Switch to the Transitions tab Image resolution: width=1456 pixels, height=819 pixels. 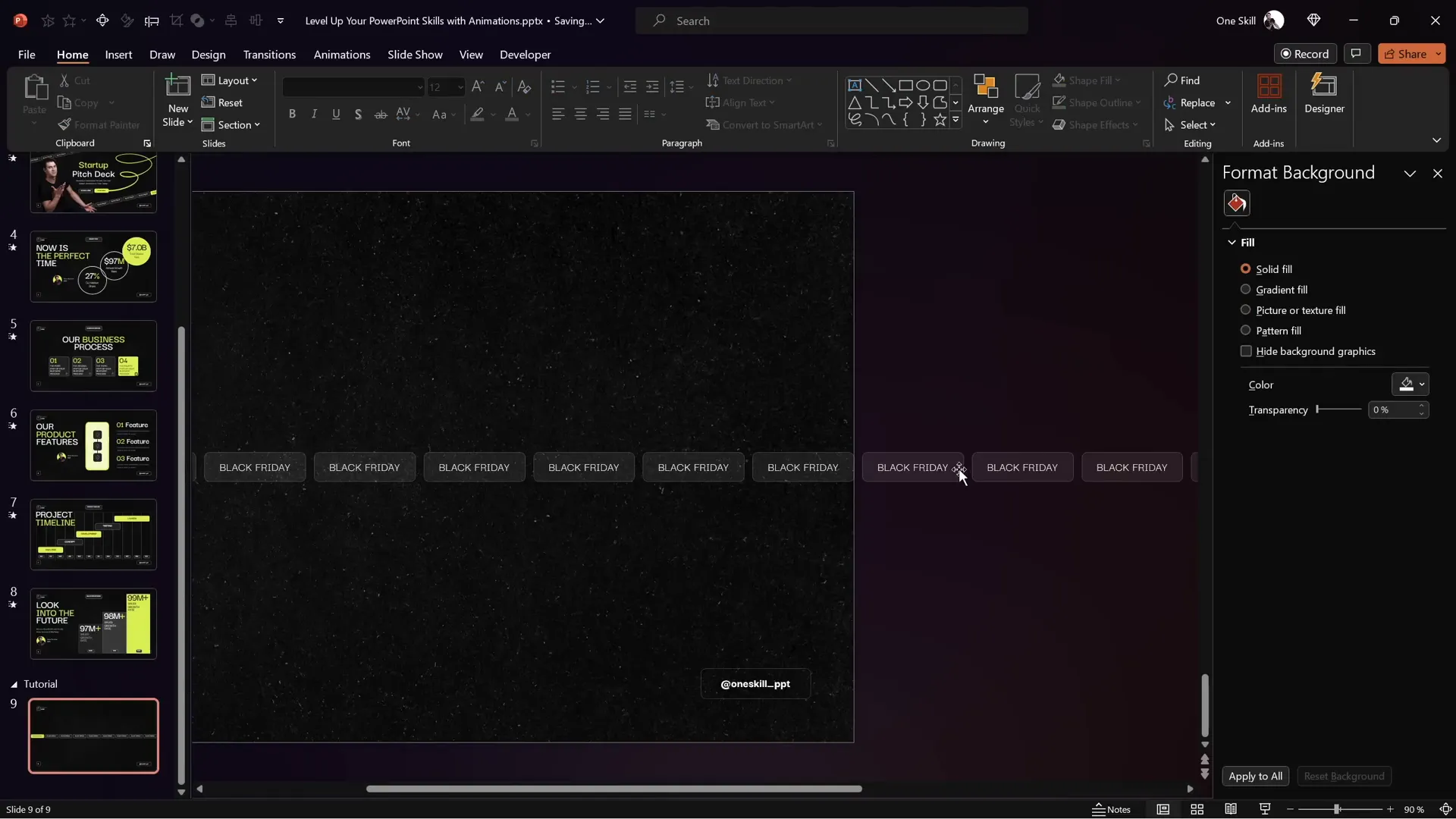click(269, 55)
